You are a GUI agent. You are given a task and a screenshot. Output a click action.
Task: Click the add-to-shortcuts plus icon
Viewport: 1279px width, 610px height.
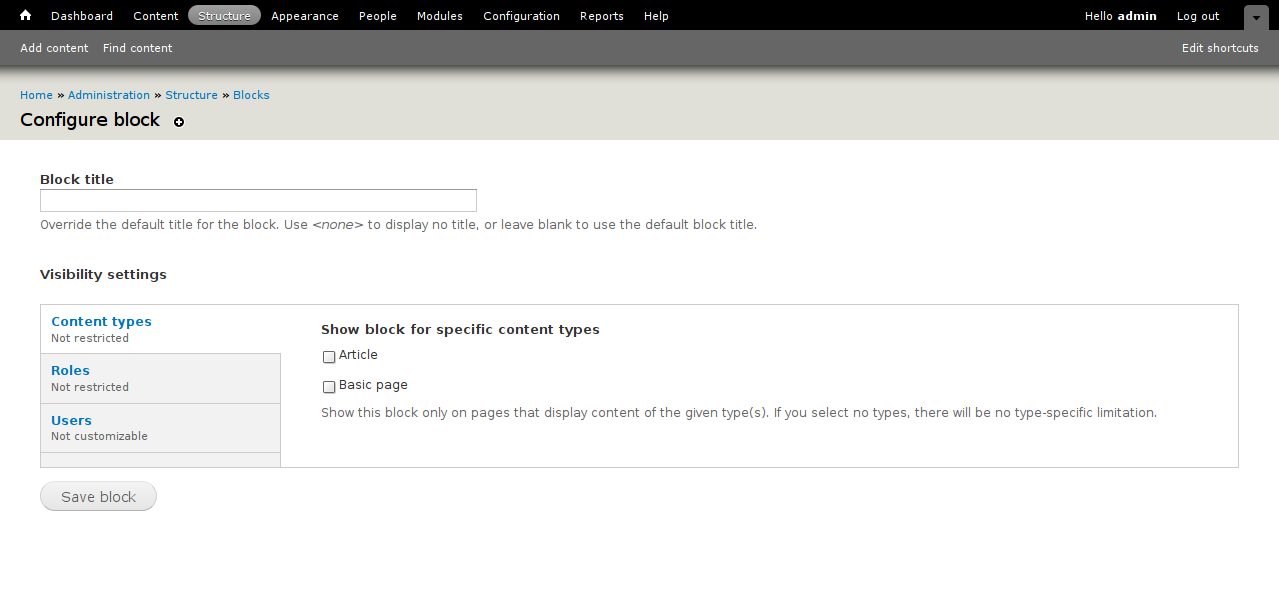coord(179,122)
